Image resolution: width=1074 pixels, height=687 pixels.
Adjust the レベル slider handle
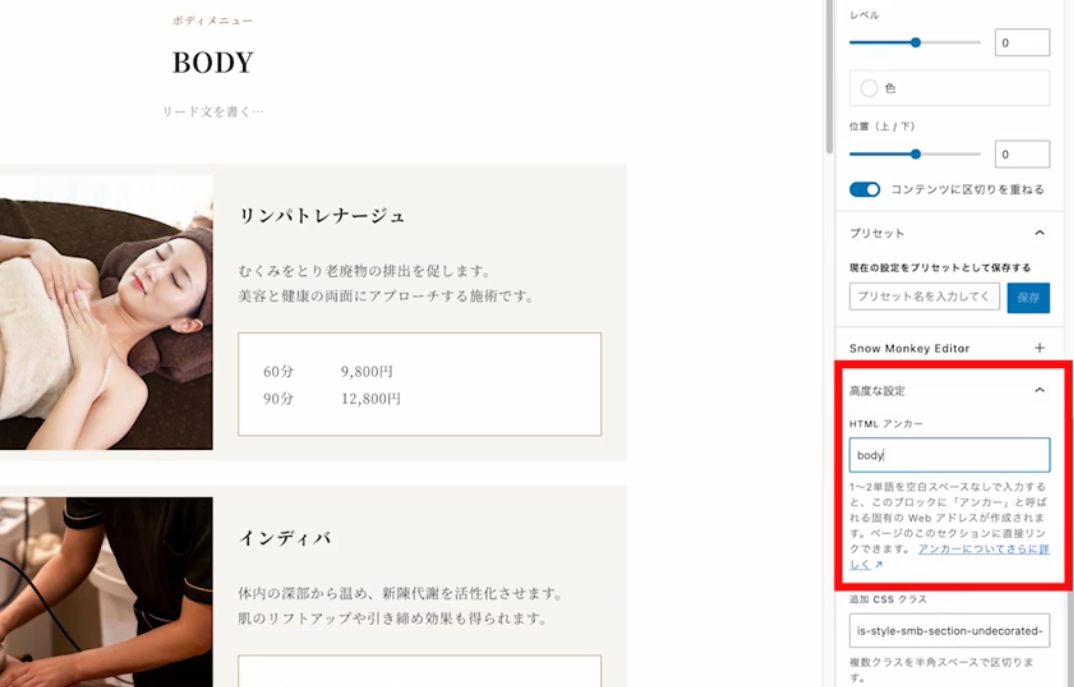tap(915, 42)
